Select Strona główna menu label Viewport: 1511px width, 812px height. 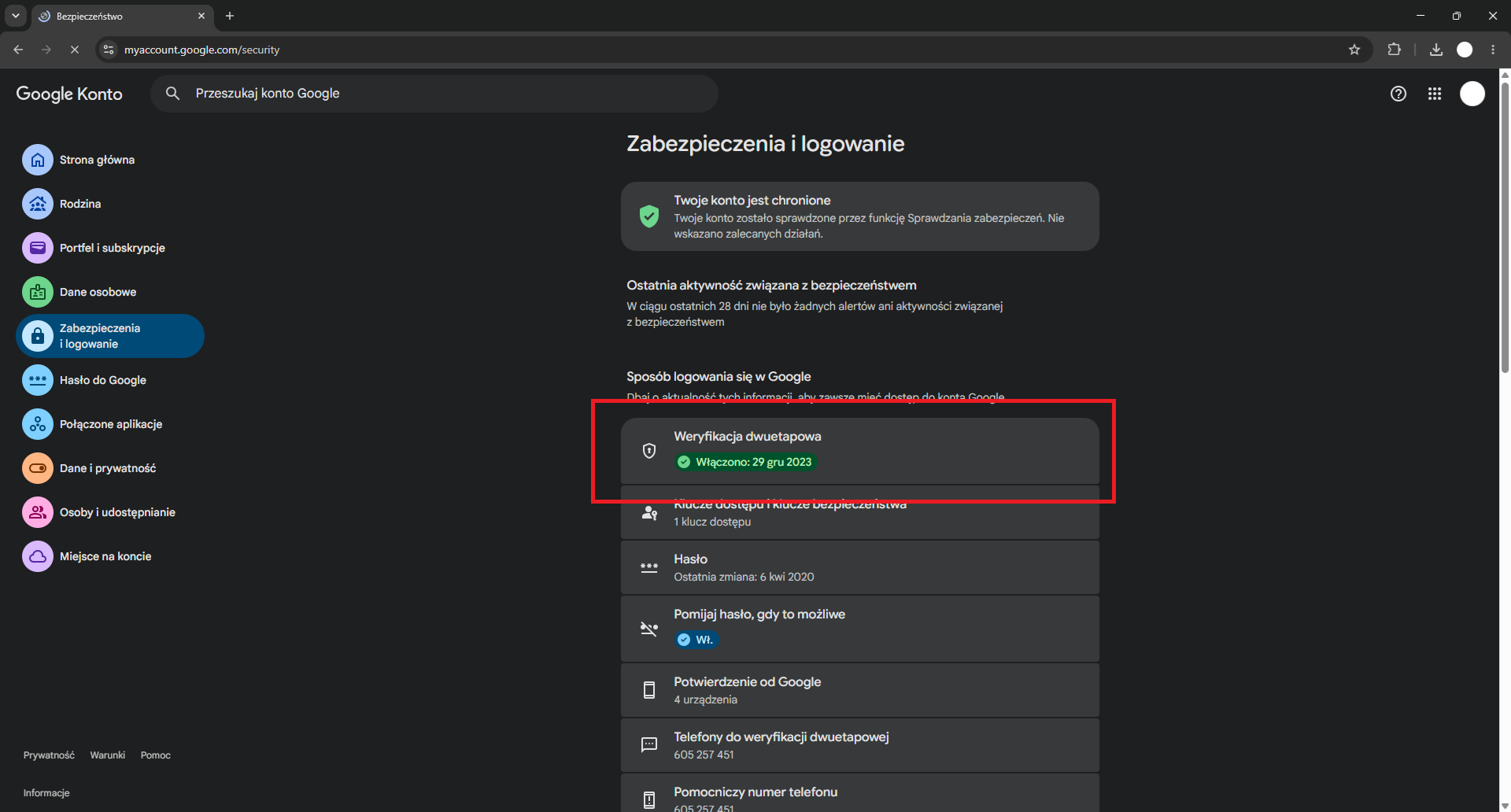click(97, 160)
